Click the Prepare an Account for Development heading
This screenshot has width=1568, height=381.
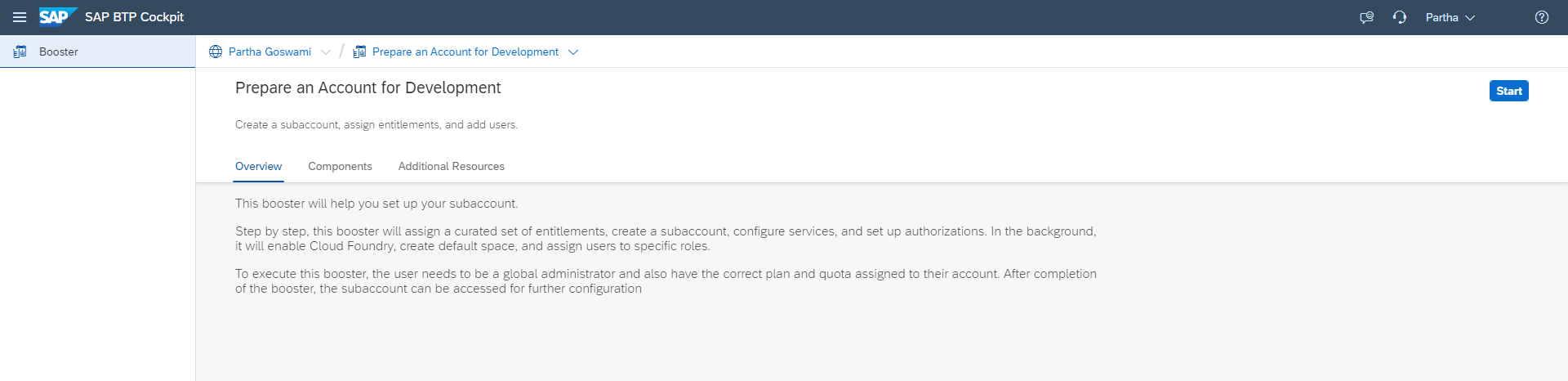point(367,87)
